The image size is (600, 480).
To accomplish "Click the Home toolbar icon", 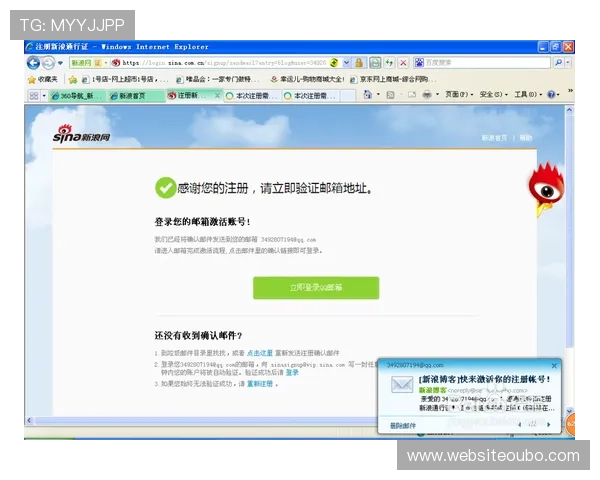I will coord(367,95).
